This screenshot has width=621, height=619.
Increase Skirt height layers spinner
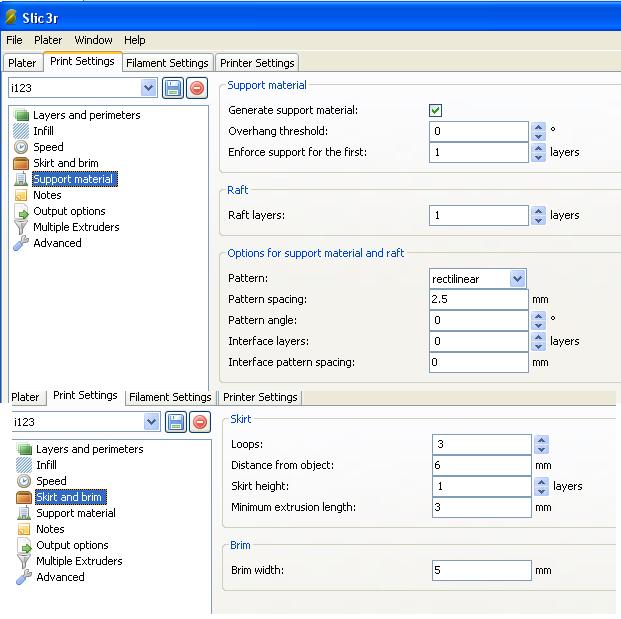tap(541, 481)
